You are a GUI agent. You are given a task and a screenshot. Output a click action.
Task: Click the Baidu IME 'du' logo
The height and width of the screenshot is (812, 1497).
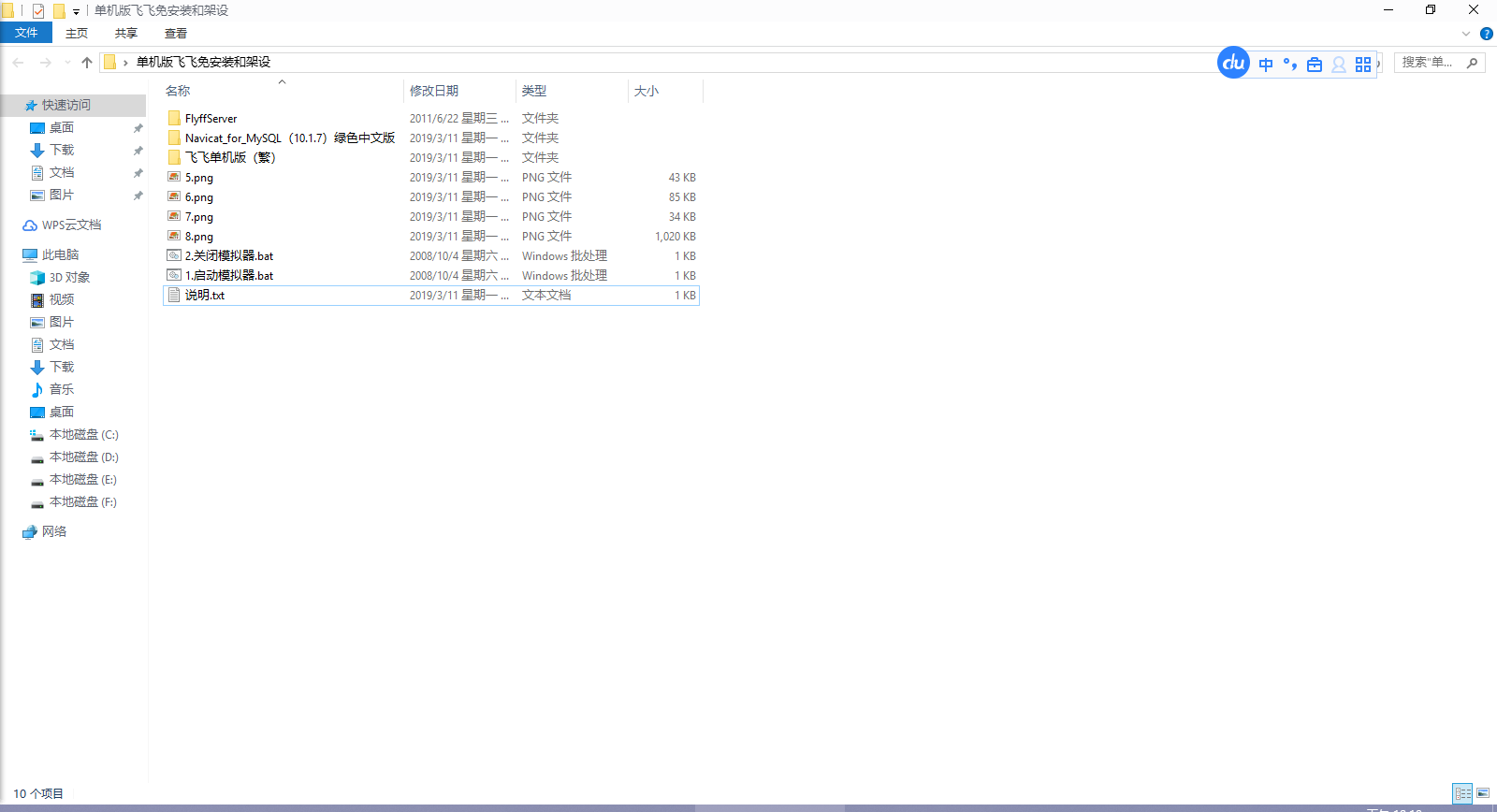coord(1233,63)
